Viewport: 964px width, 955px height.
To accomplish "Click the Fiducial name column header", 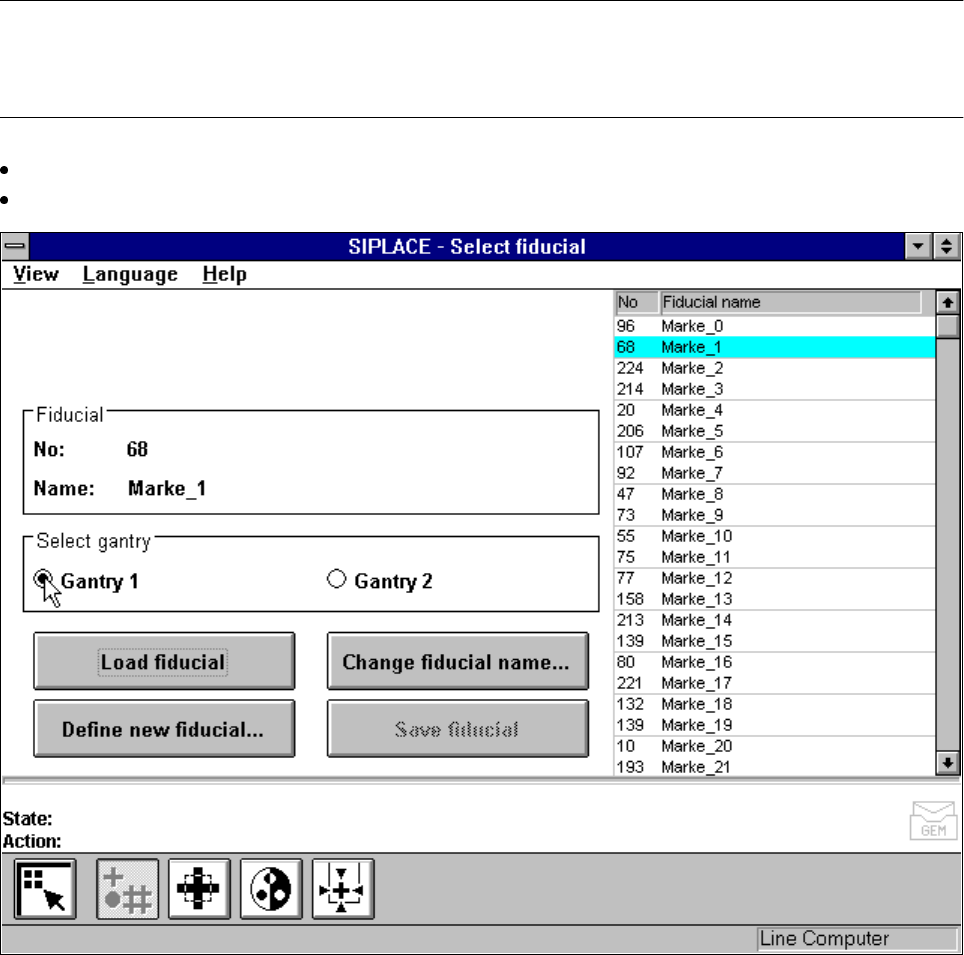I will coord(791,303).
